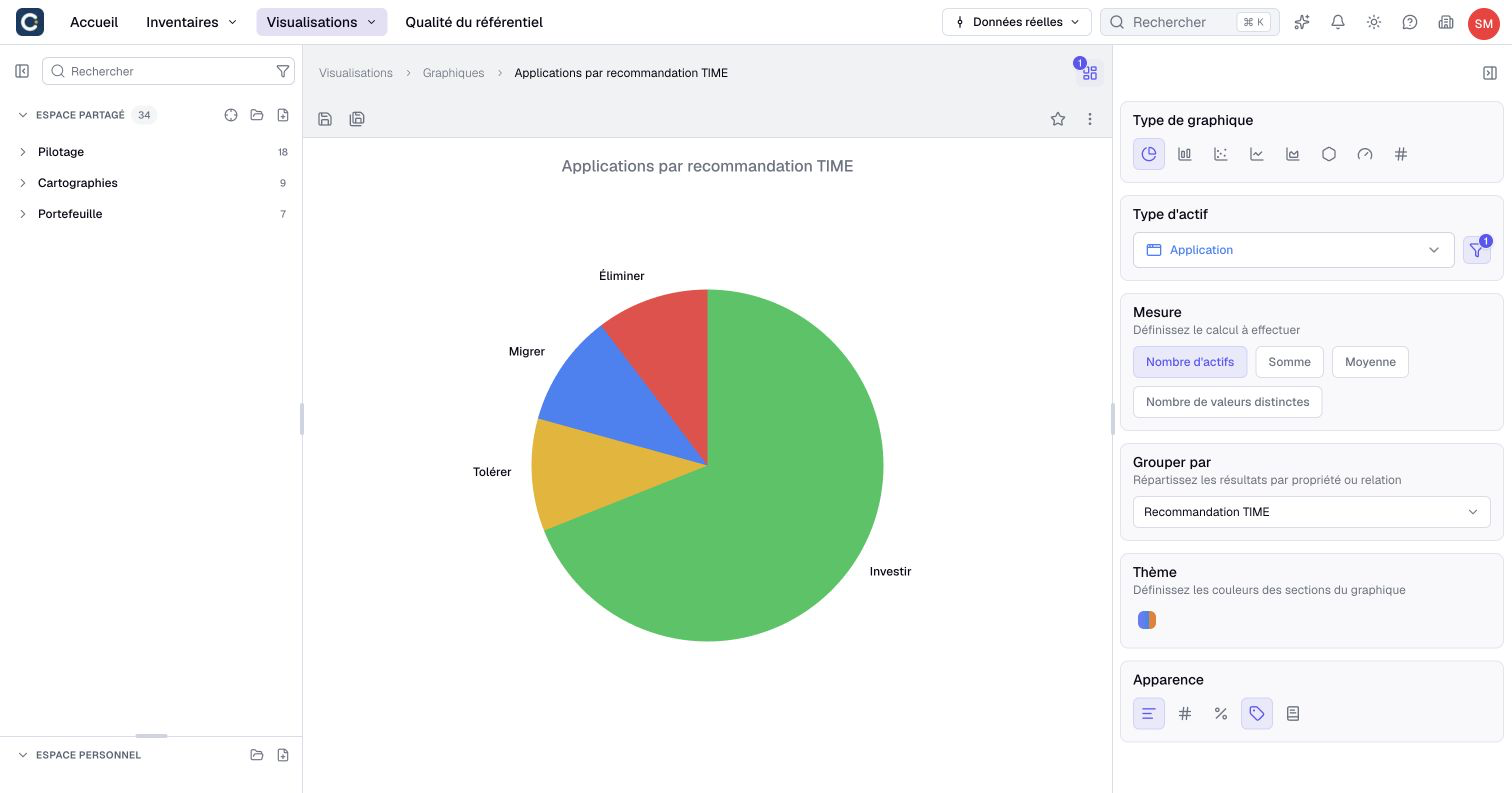Image resolution: width=1512 pixels, height=793 pixels.
Task: Choose Nombre de valeurs distinctes
Action: coord(1227,402)
